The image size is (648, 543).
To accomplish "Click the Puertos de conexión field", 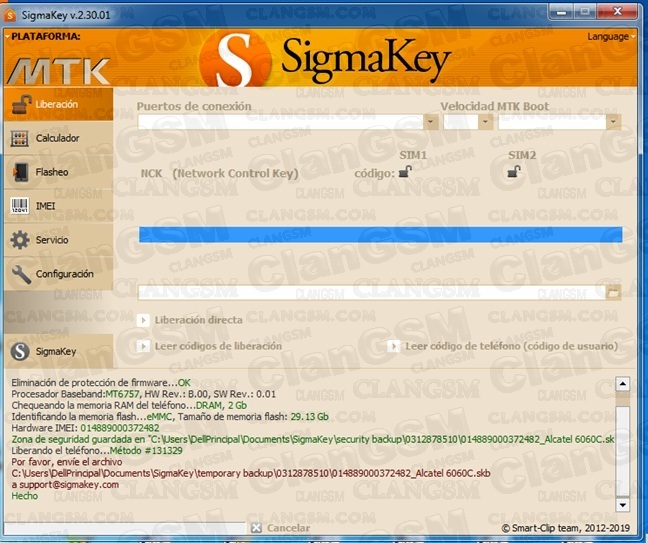I will [x=281, y=122].
